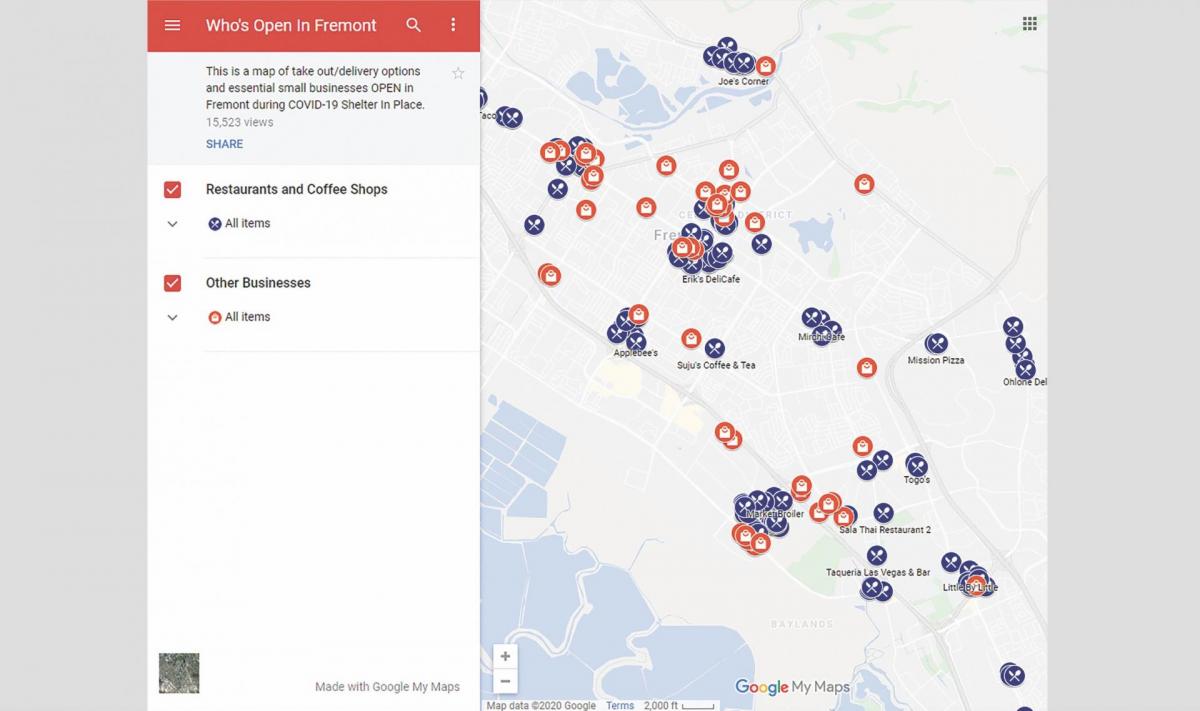The height and width of the screenshot is (711, 1200).
Task: Uncheck Other Businesses layer
Action: click(172, 283)
